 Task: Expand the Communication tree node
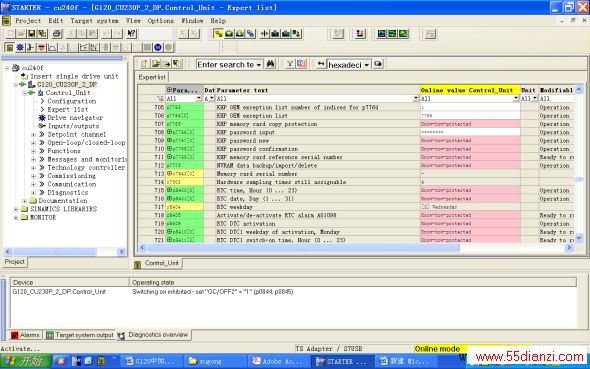33,184
